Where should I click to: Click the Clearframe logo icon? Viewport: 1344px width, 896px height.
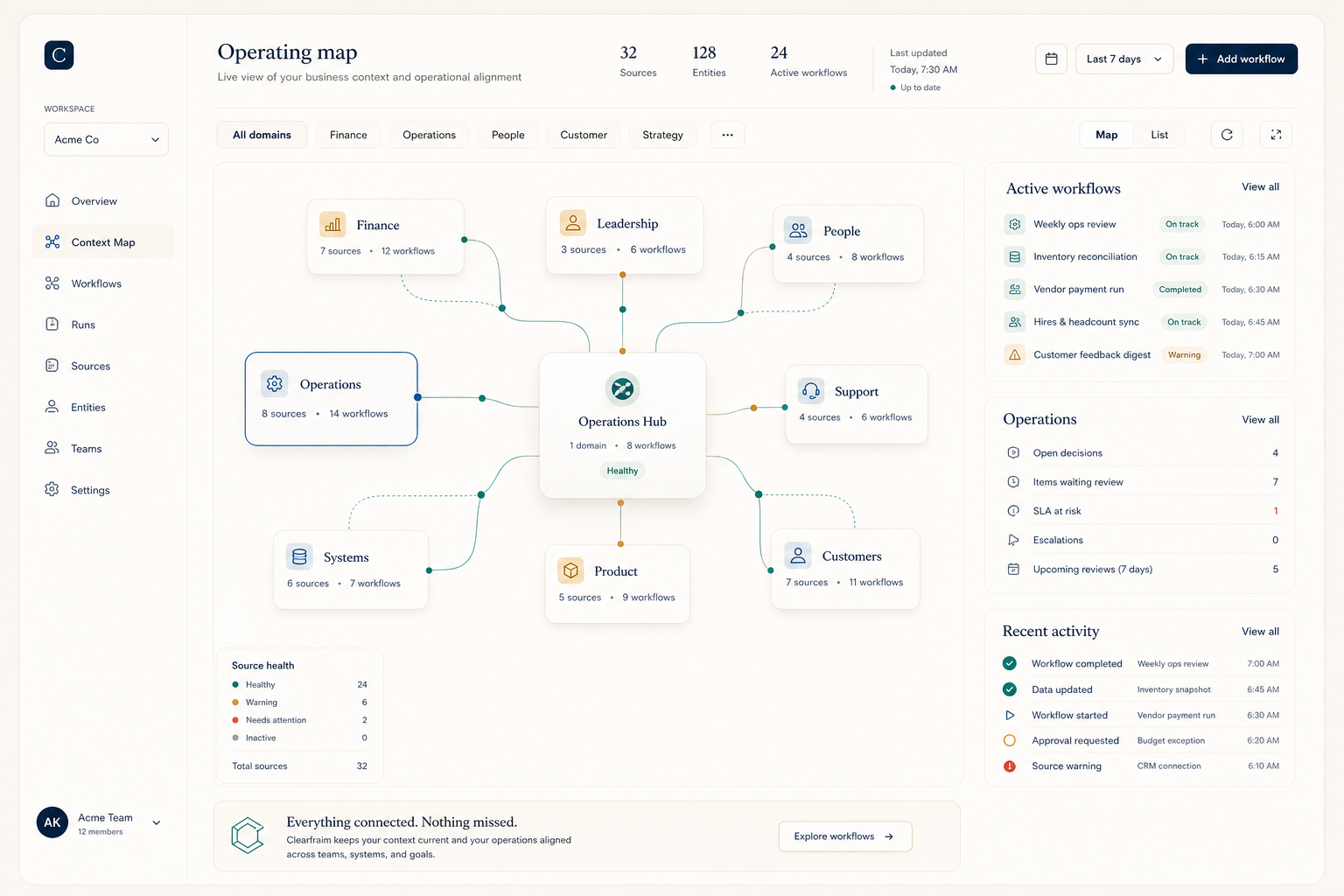[x=59, y=55]
